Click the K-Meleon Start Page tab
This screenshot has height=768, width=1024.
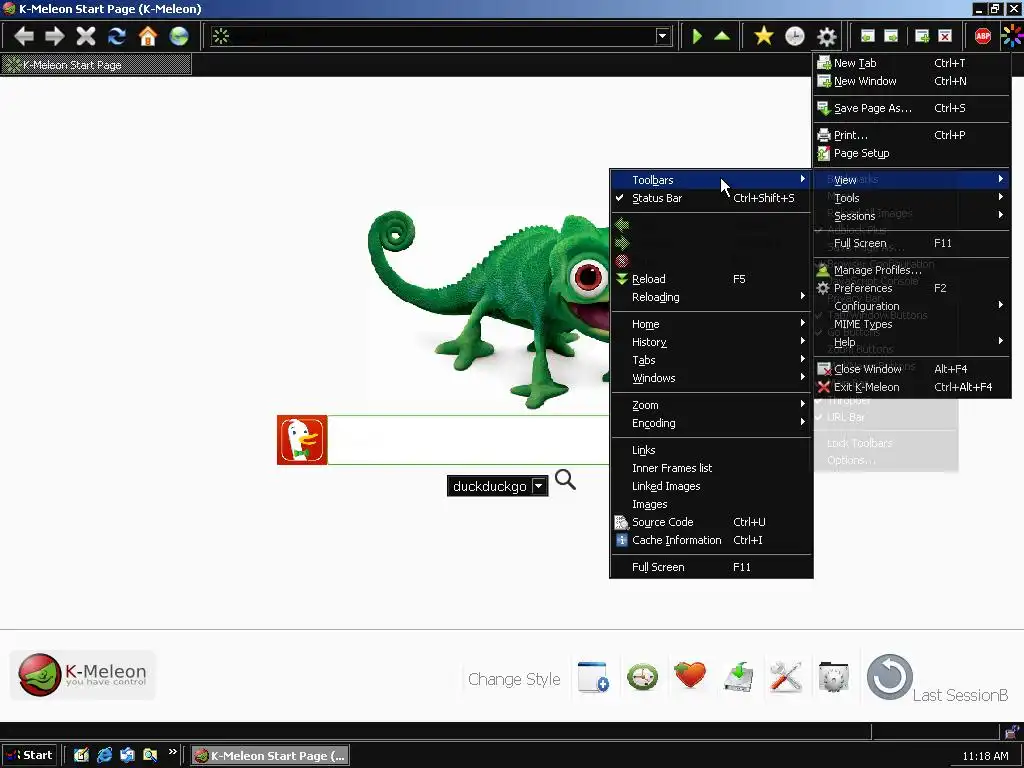pos(96,65)
